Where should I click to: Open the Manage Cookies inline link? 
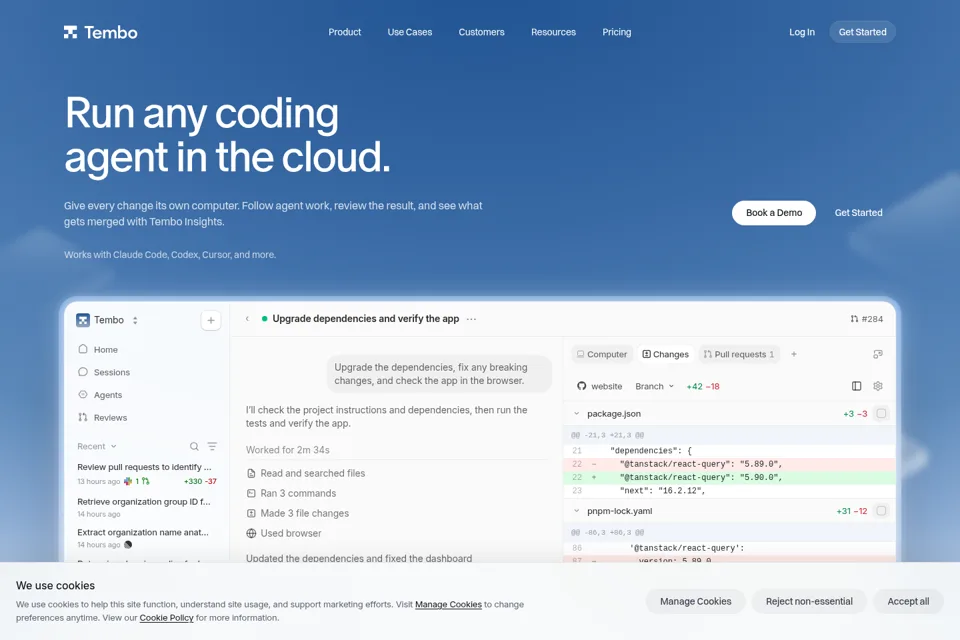(x=448, y=604)
